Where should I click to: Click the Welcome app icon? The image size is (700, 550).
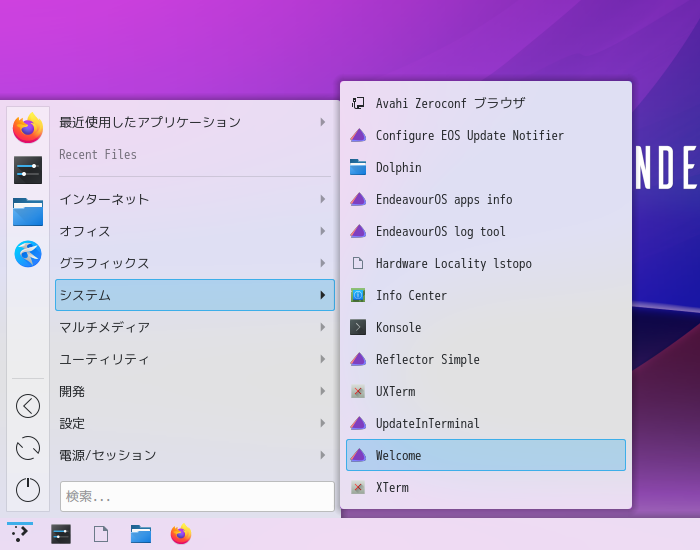[x=358, y=455]
